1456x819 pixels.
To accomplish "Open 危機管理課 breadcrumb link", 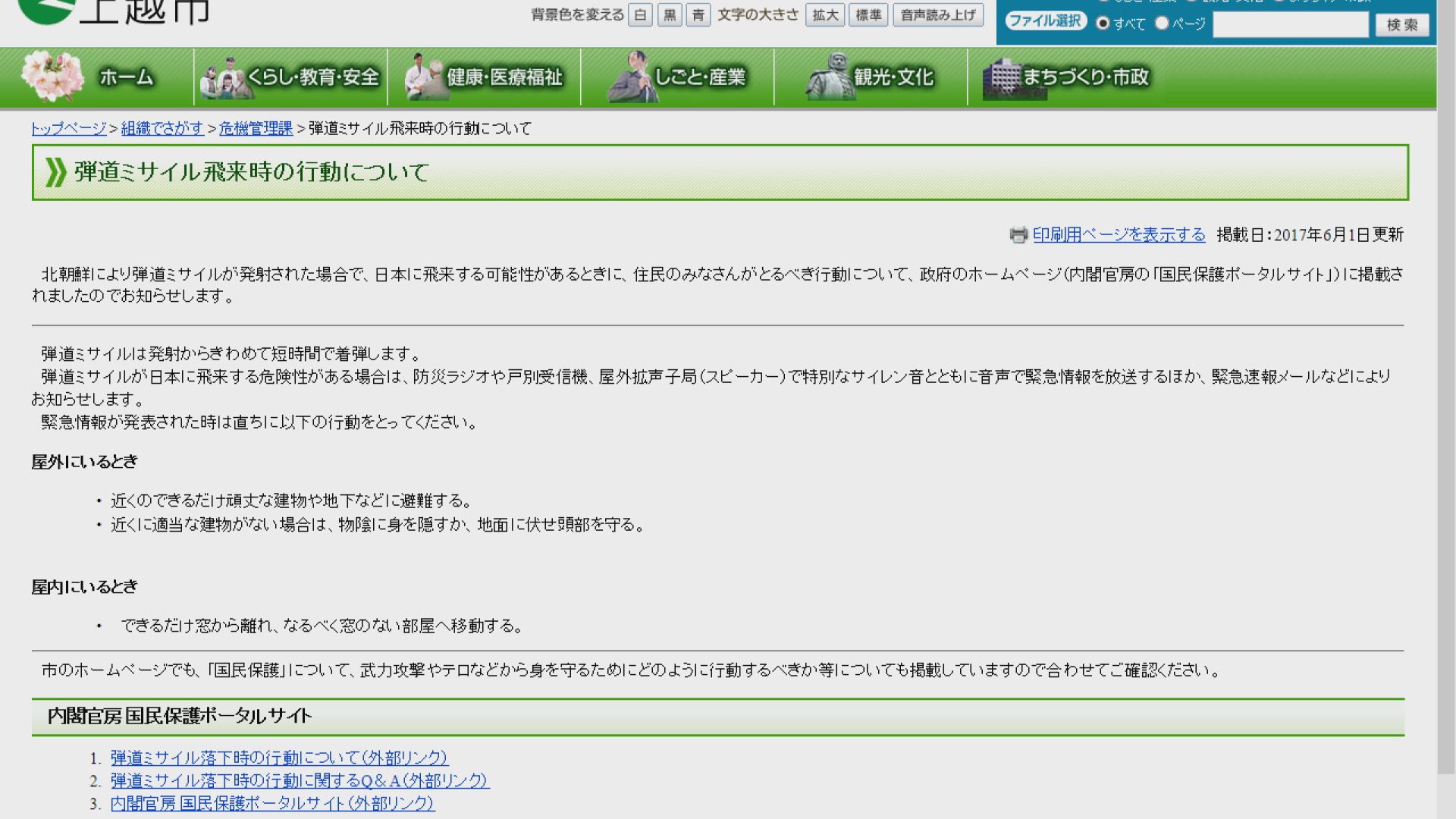I will (256, 129).
